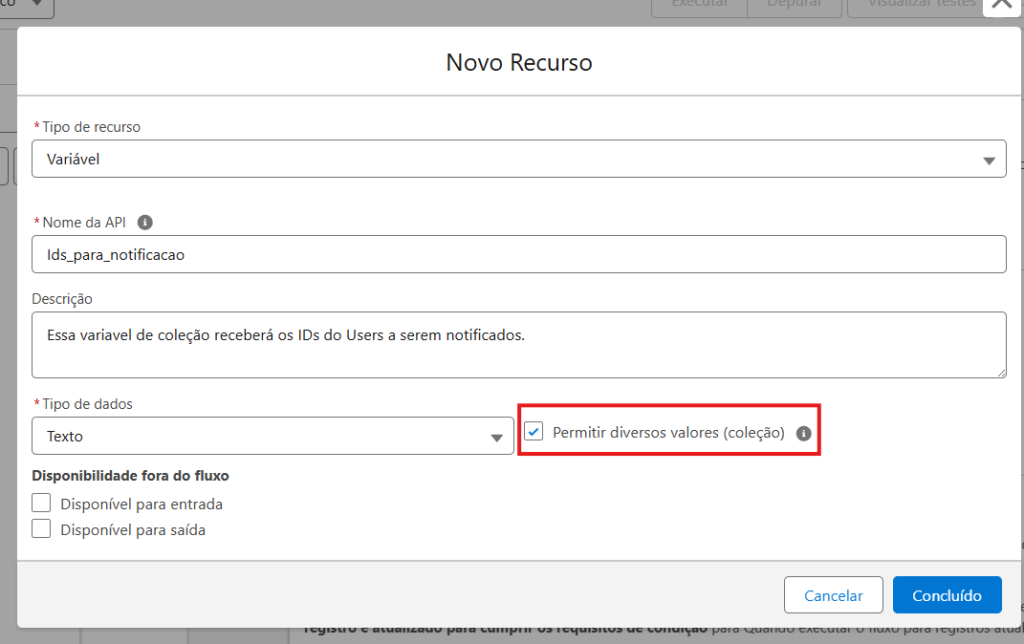Open the Tipo de recurso dropdown showing Variável

pos(519,159)
